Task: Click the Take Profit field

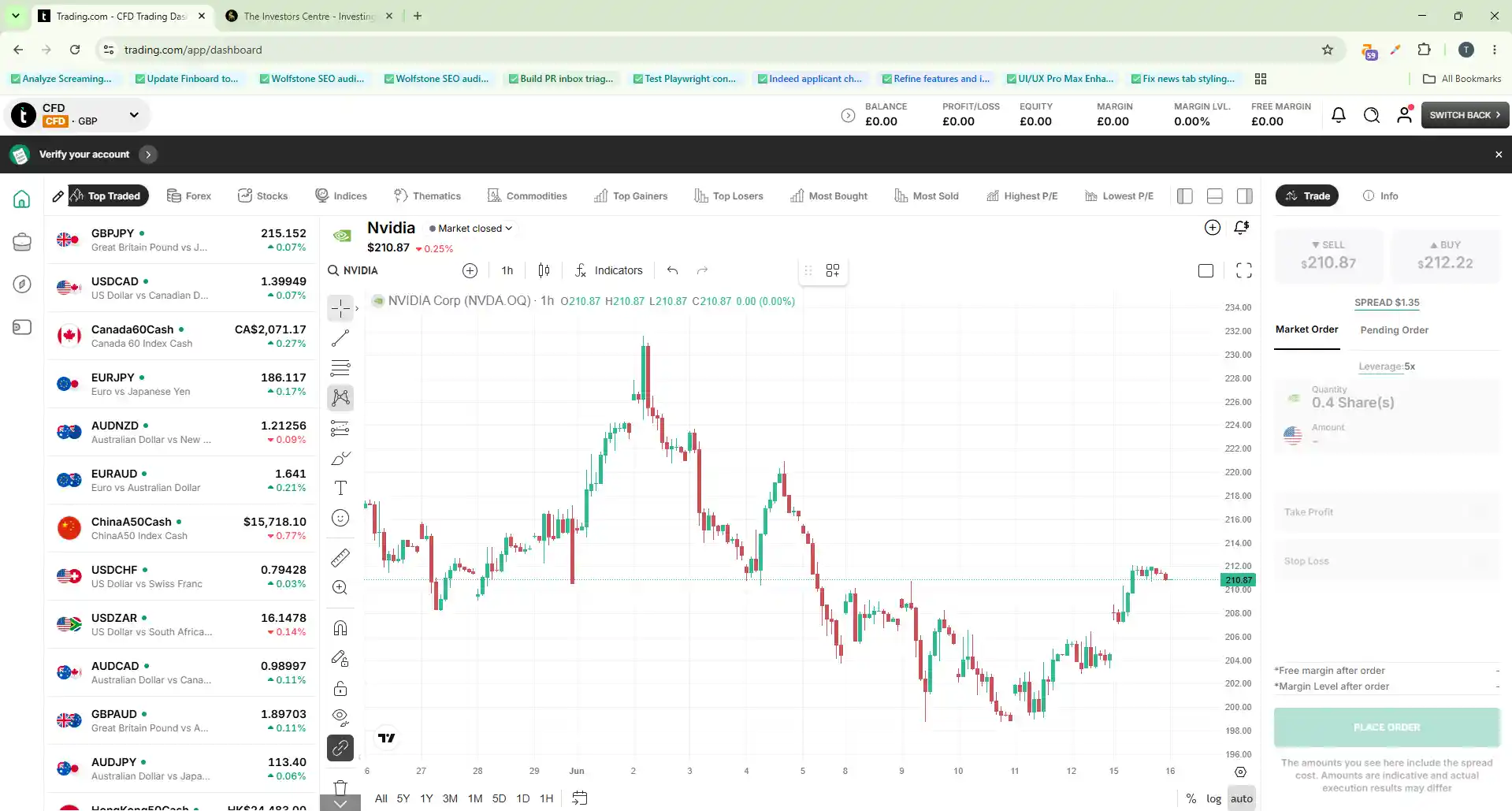Action: point(1387,512)
